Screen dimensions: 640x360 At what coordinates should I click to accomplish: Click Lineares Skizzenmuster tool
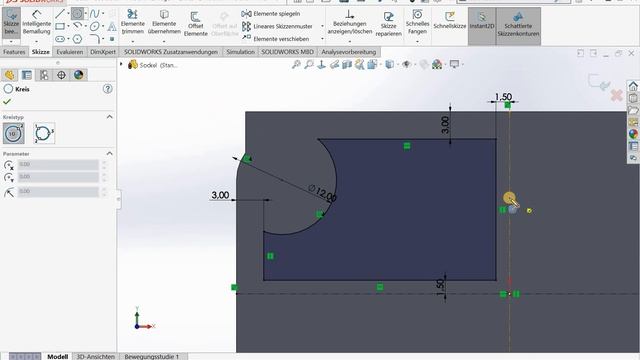(x=277, y=26)
